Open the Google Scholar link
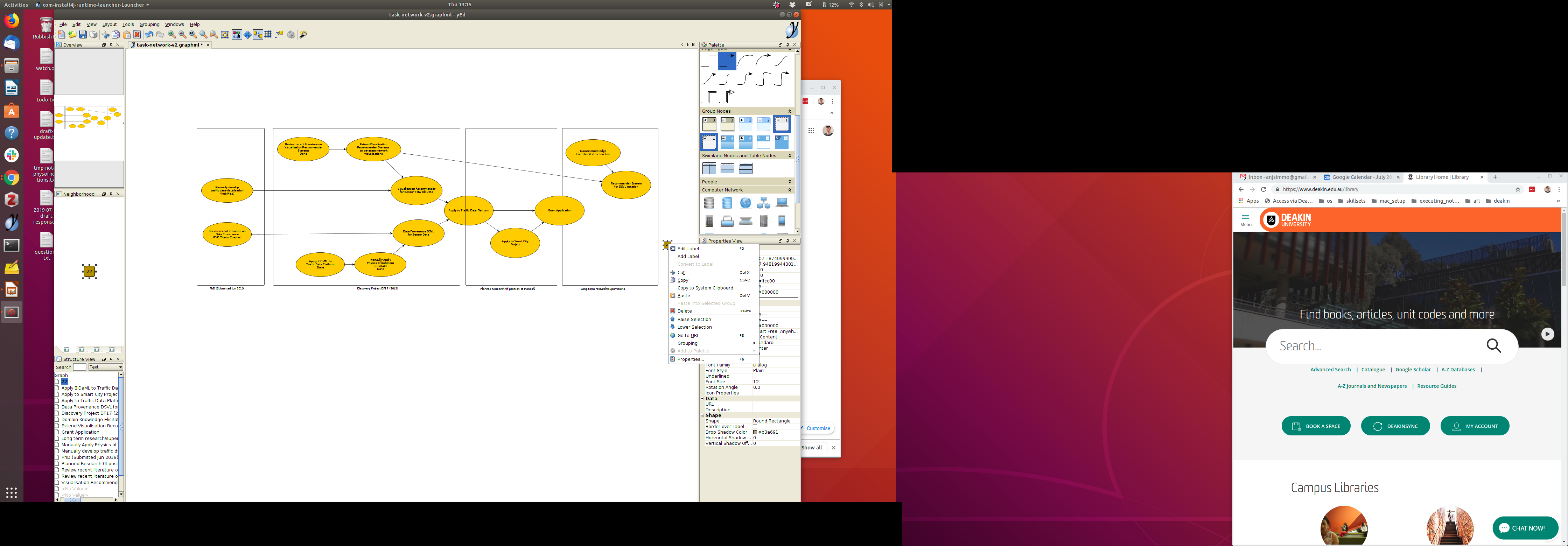Viewport: 1568px width, 546px height. (x=1413, y=370)
